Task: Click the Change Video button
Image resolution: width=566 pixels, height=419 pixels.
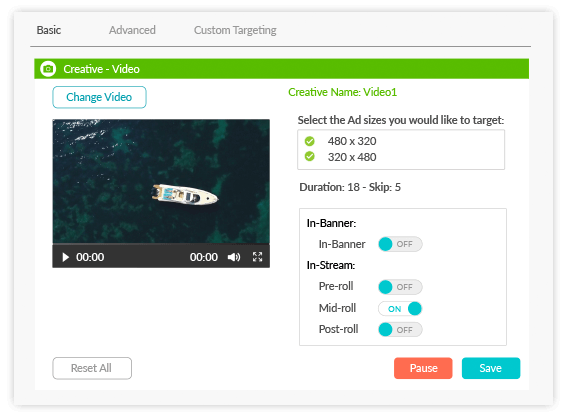Action: point(99,97)
